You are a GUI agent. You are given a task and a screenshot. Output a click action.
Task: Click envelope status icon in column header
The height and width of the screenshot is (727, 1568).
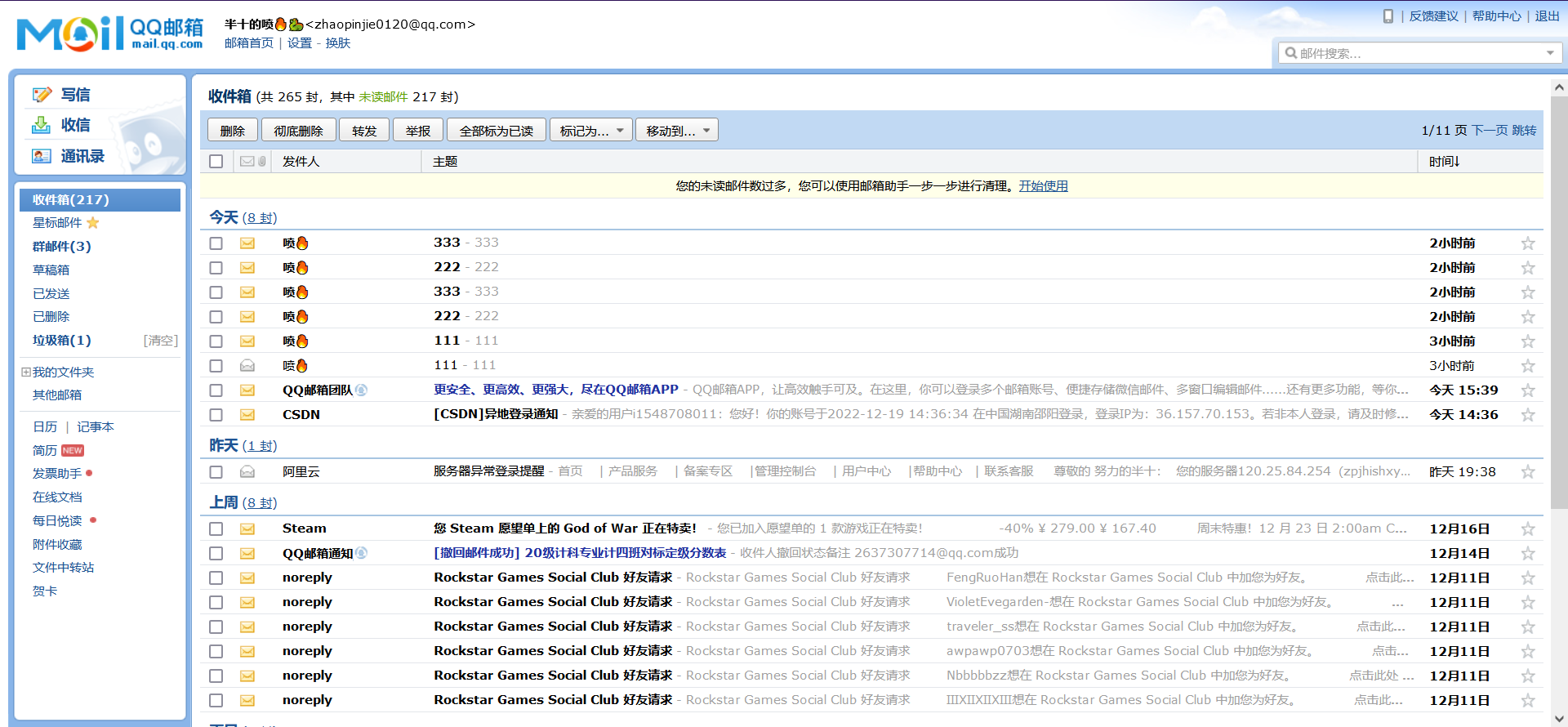(x=247, y=161)
